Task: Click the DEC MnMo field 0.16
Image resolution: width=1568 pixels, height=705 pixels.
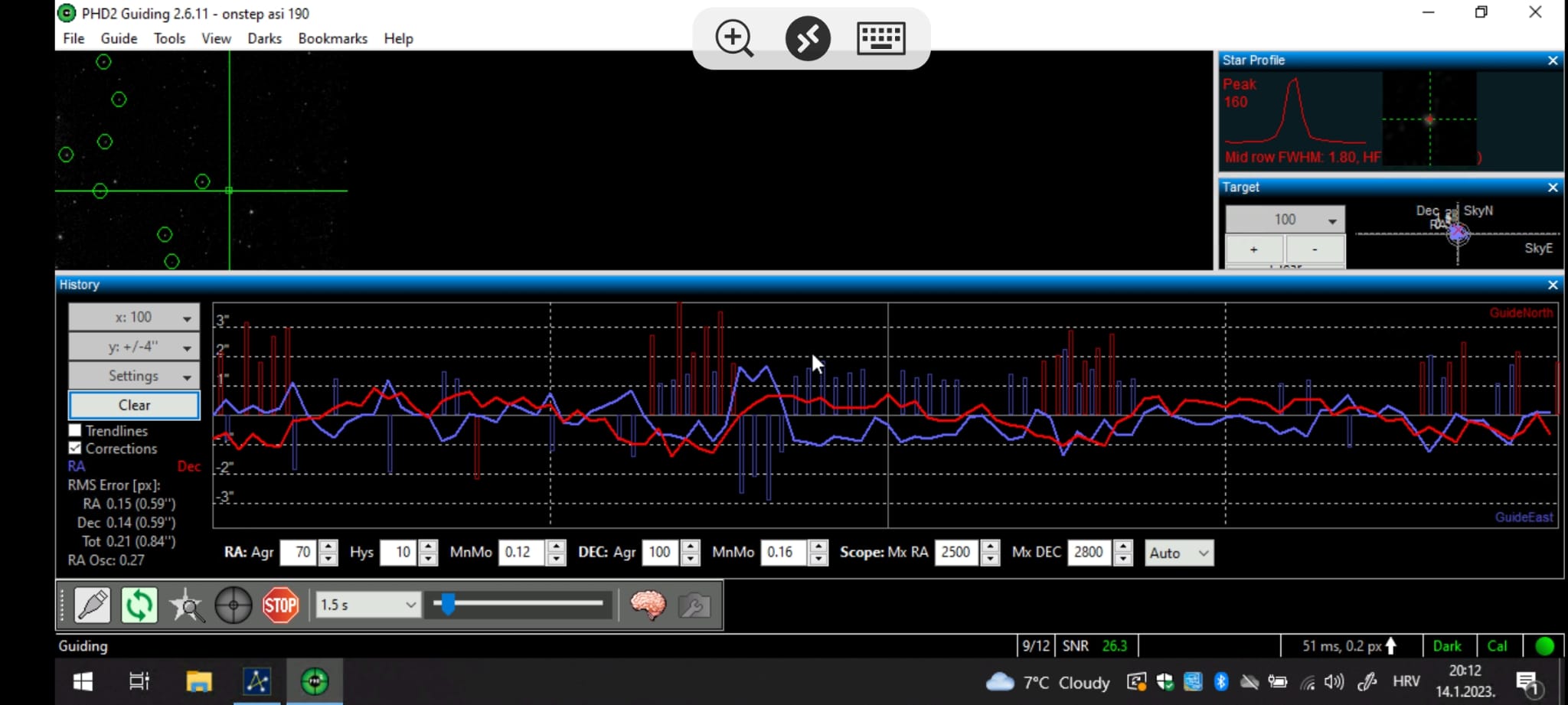Action: (x=783, y=553)
